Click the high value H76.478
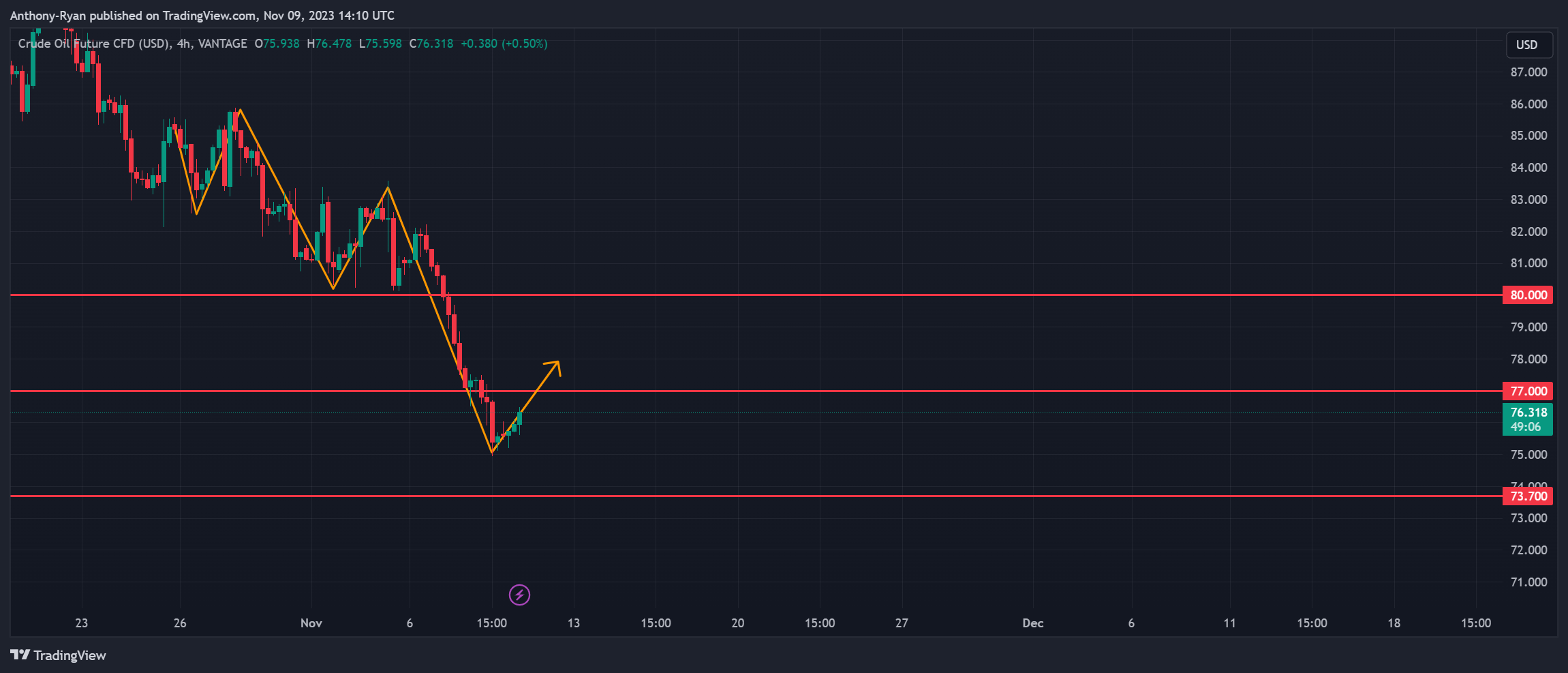1568x673 pixels. pyautogui.click(x=329, y=44)
